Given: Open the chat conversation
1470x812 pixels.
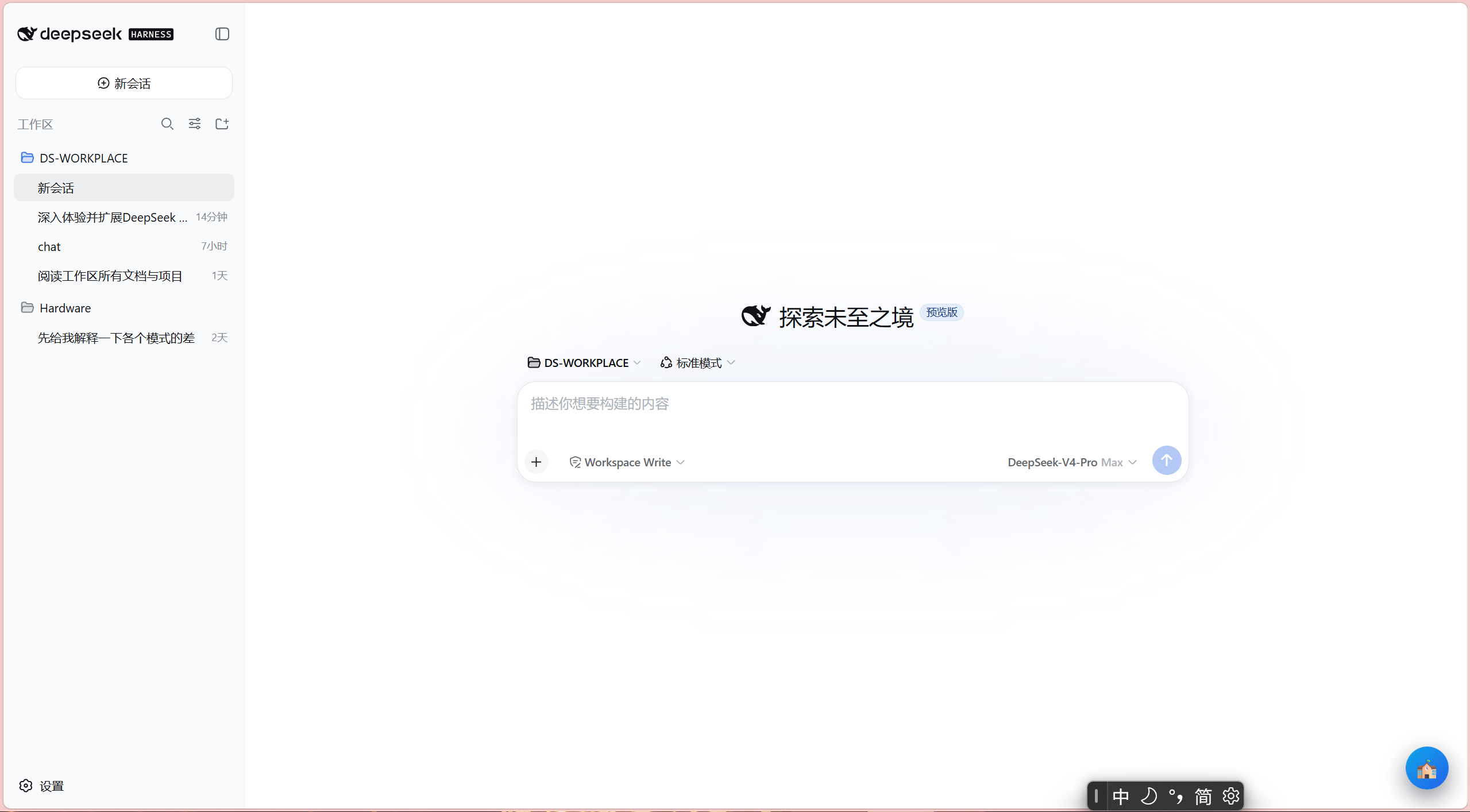Looking at the screenshot, I should [124, 246].
